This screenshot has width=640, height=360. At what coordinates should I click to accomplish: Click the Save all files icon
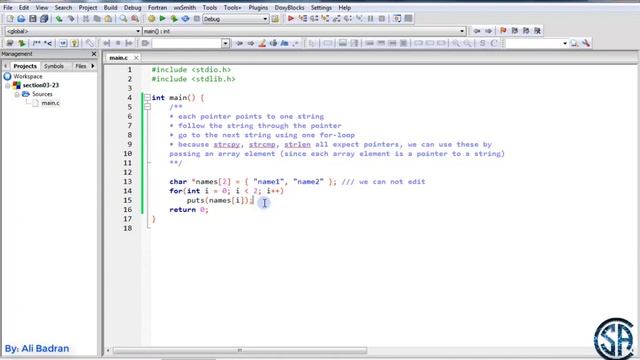click(44, 19)
